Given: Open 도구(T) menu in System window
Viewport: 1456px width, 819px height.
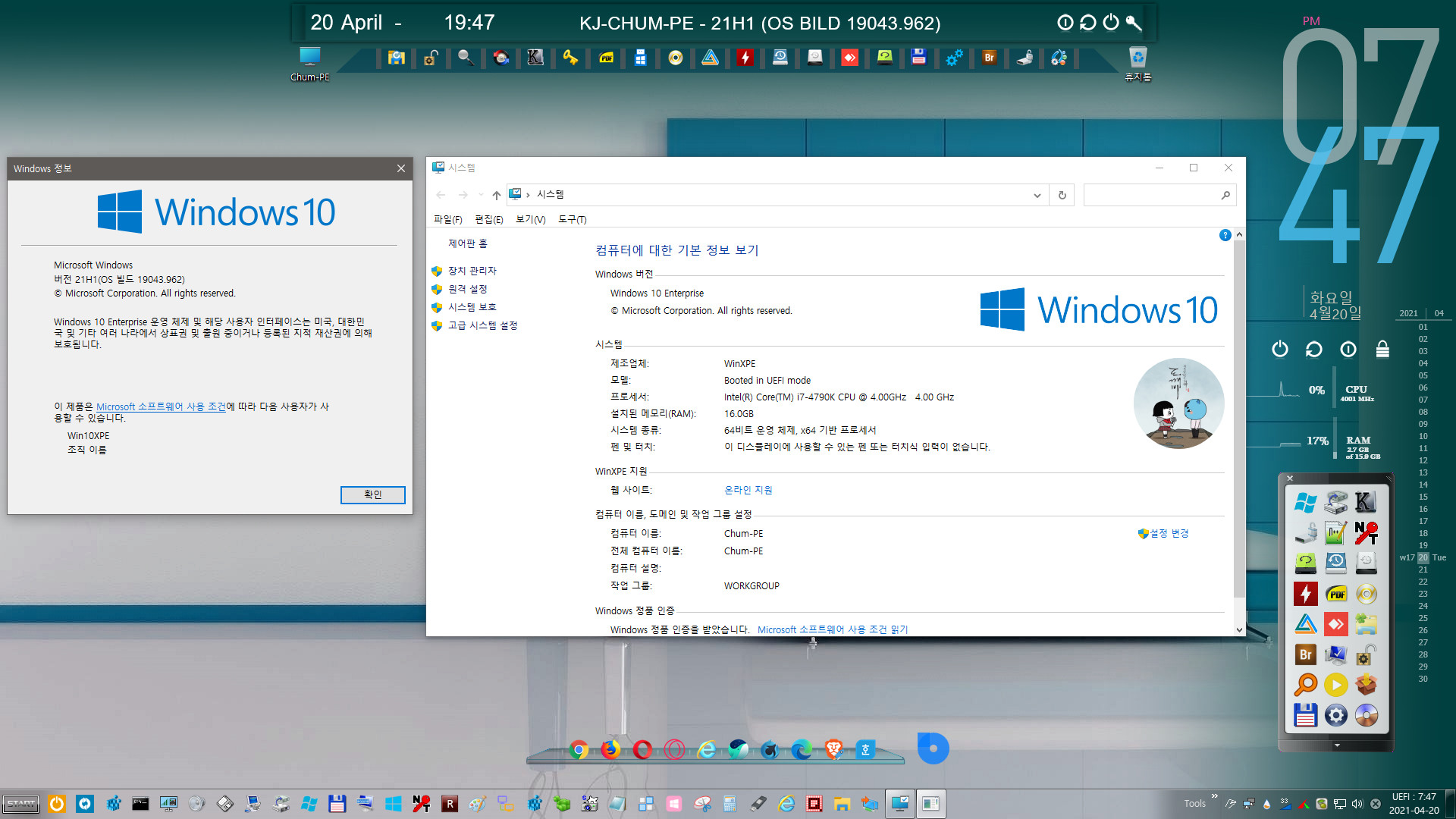Looking at the screenshot, I should [572, 219].
